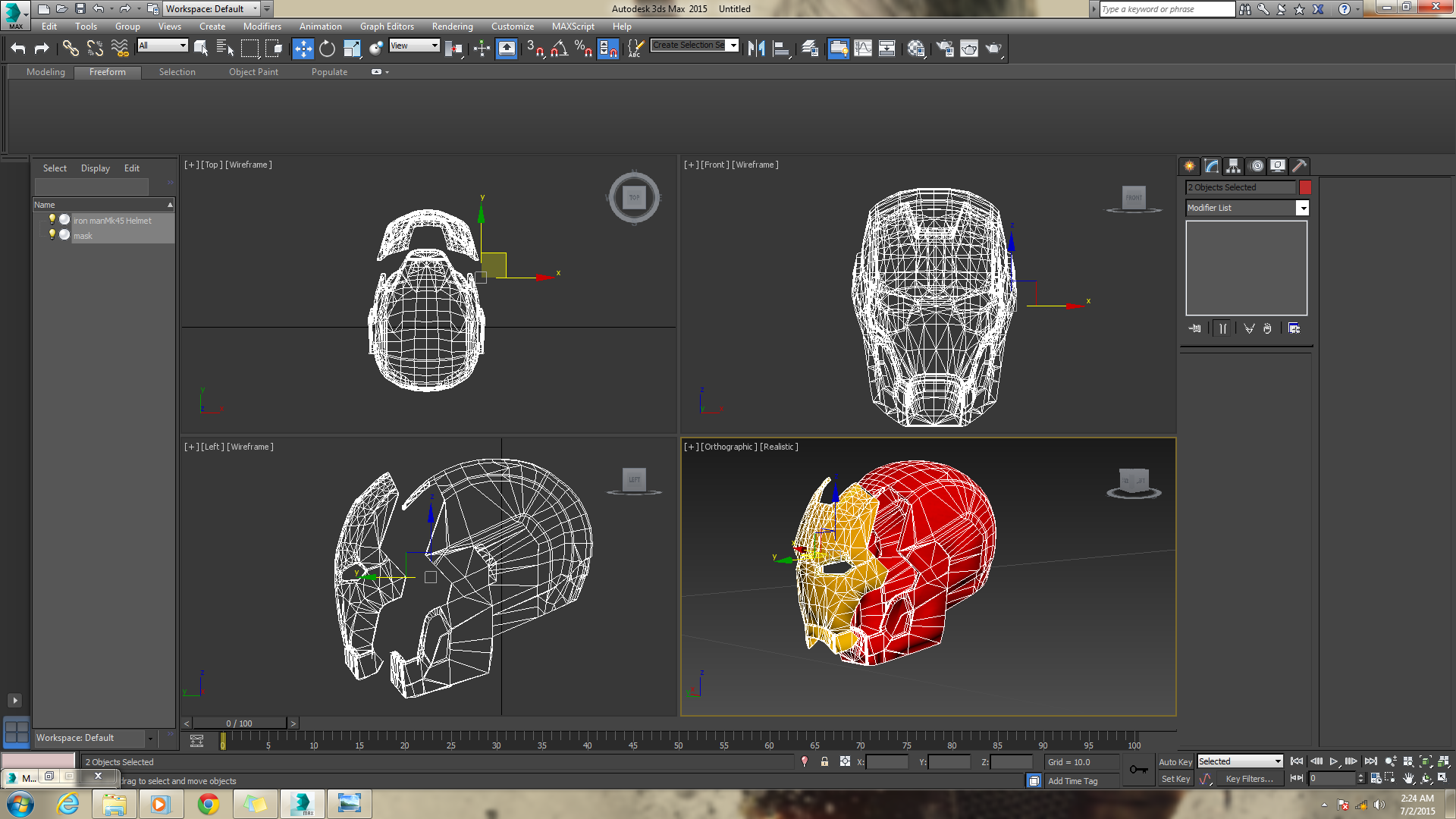Toggle Spinner Snap
Screen dimensions: 1456x819
607,49
